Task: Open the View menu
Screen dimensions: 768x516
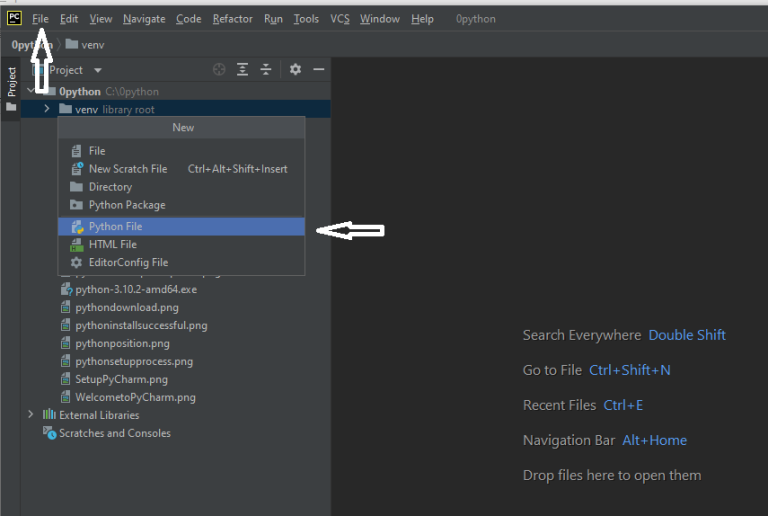Action: (x=101, y=19)
